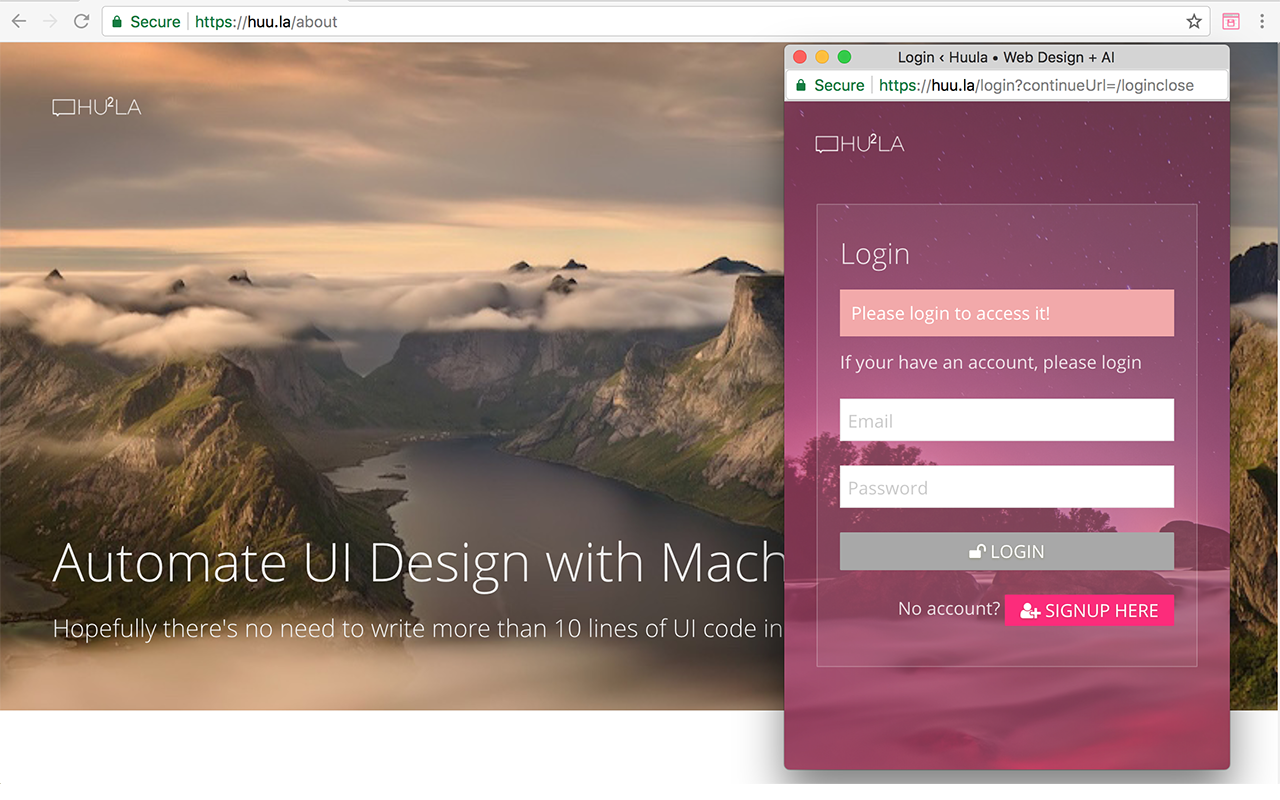Click the forward navigation arrow
This screenshot has height=800, width=1280.
(50, 21)
